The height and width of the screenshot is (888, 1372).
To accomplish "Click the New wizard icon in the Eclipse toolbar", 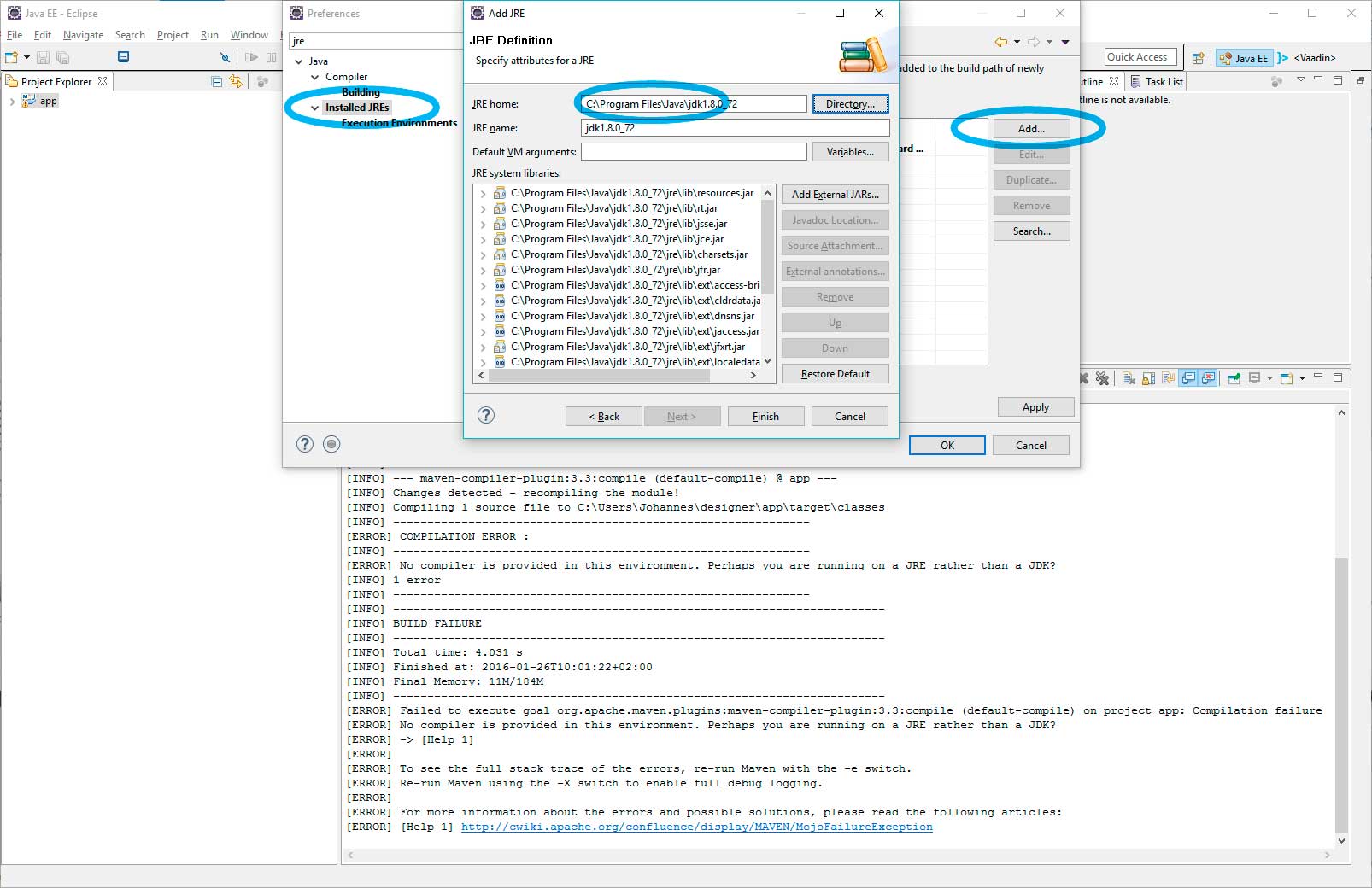I will coord(12,58).
